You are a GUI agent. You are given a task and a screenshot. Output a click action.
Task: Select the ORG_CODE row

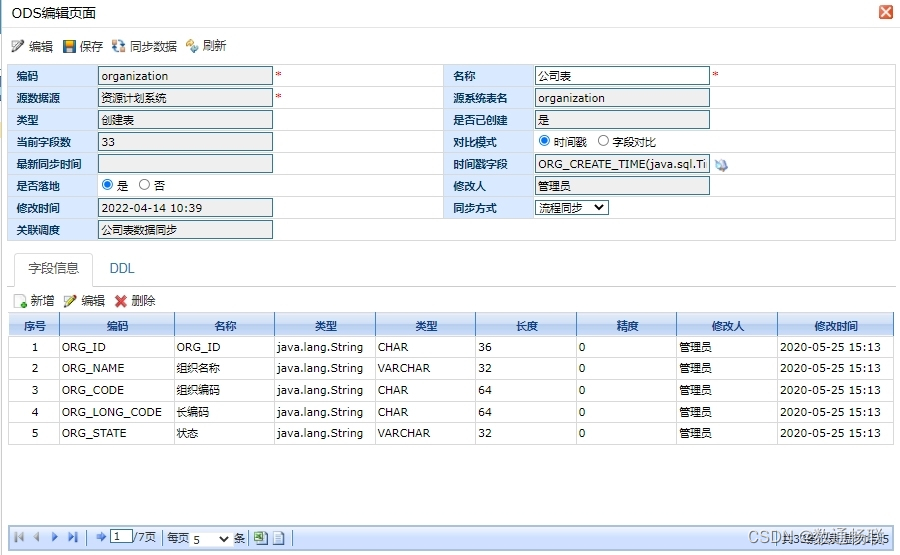click(451, 390)
